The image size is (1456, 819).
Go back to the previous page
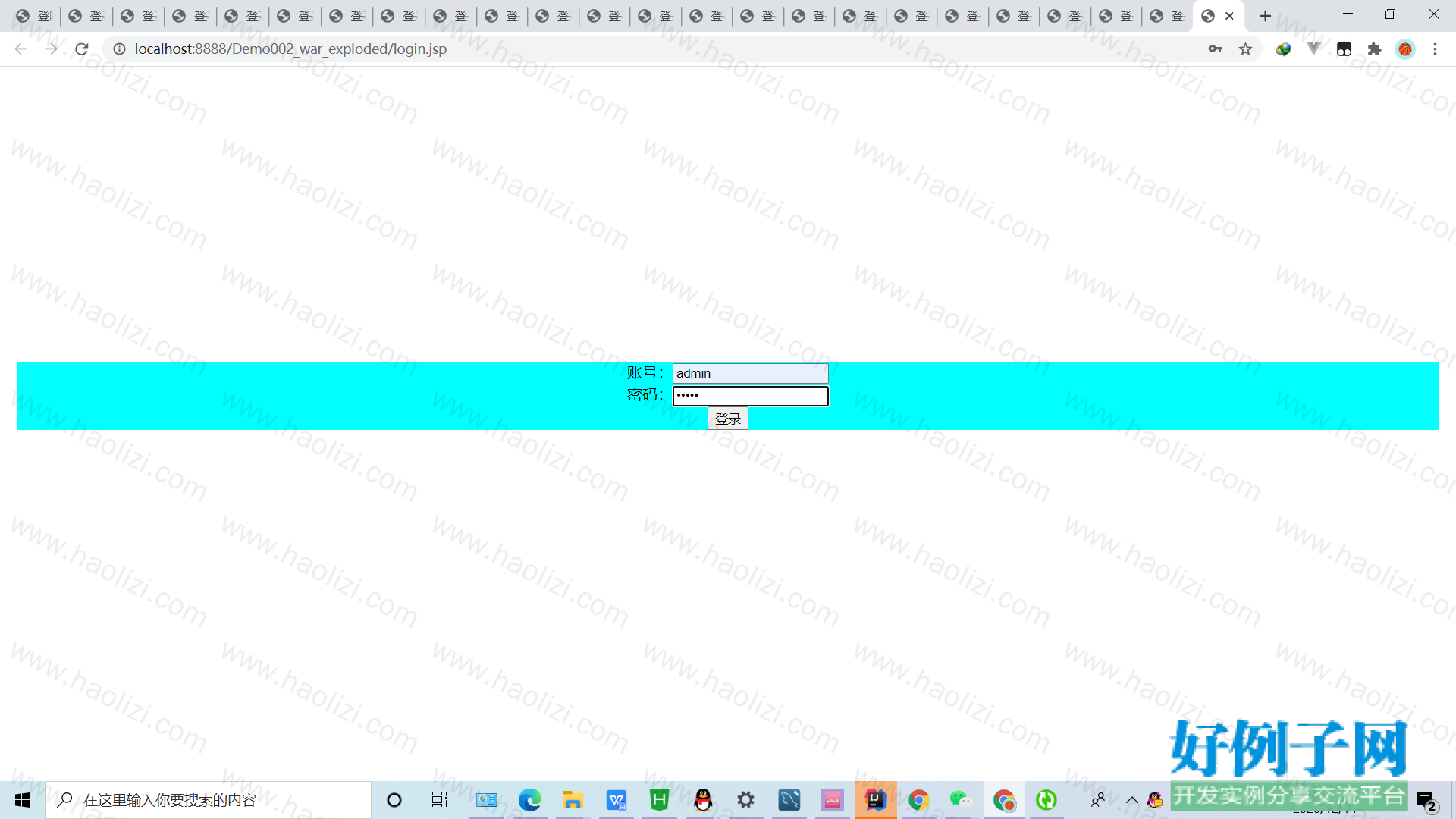coord(20,49)
